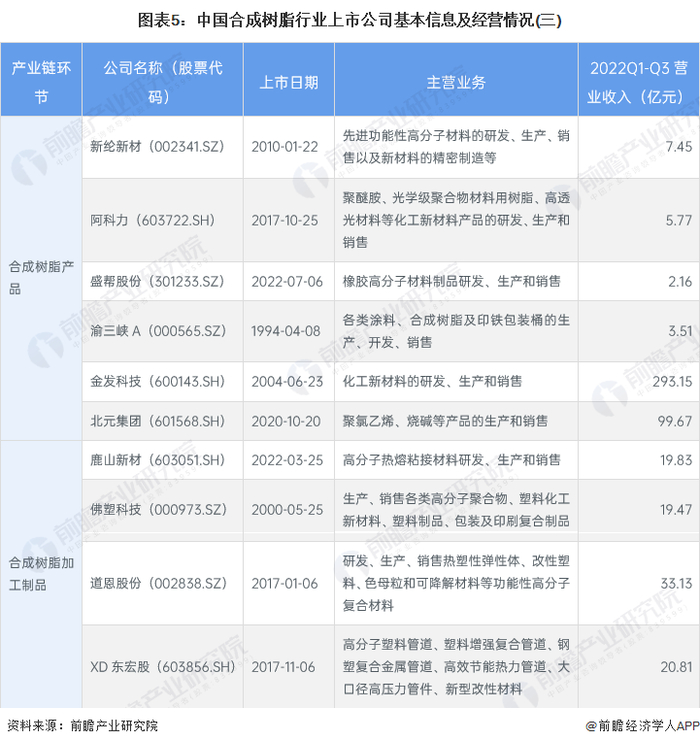Click source note 资料来源：前瞻产业研究院
The width and height of the screenshot is (700, 746).
82,726
